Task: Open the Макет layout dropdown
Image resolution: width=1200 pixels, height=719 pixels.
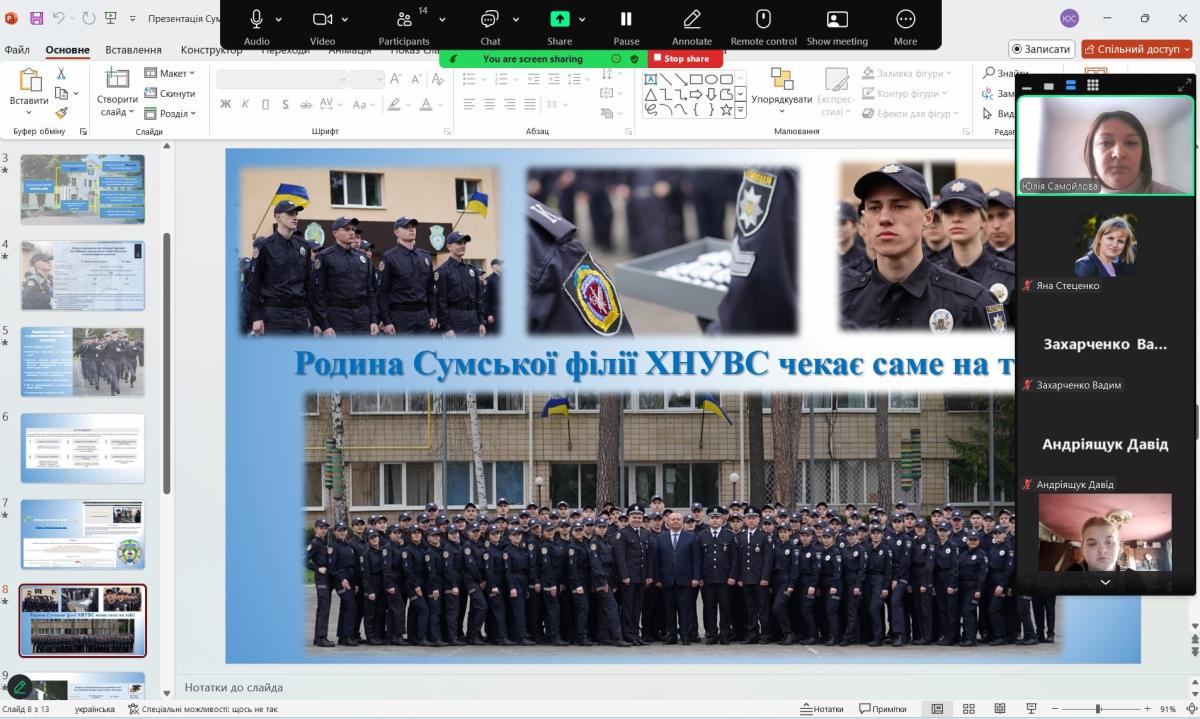Action: (x=170, y=73)
